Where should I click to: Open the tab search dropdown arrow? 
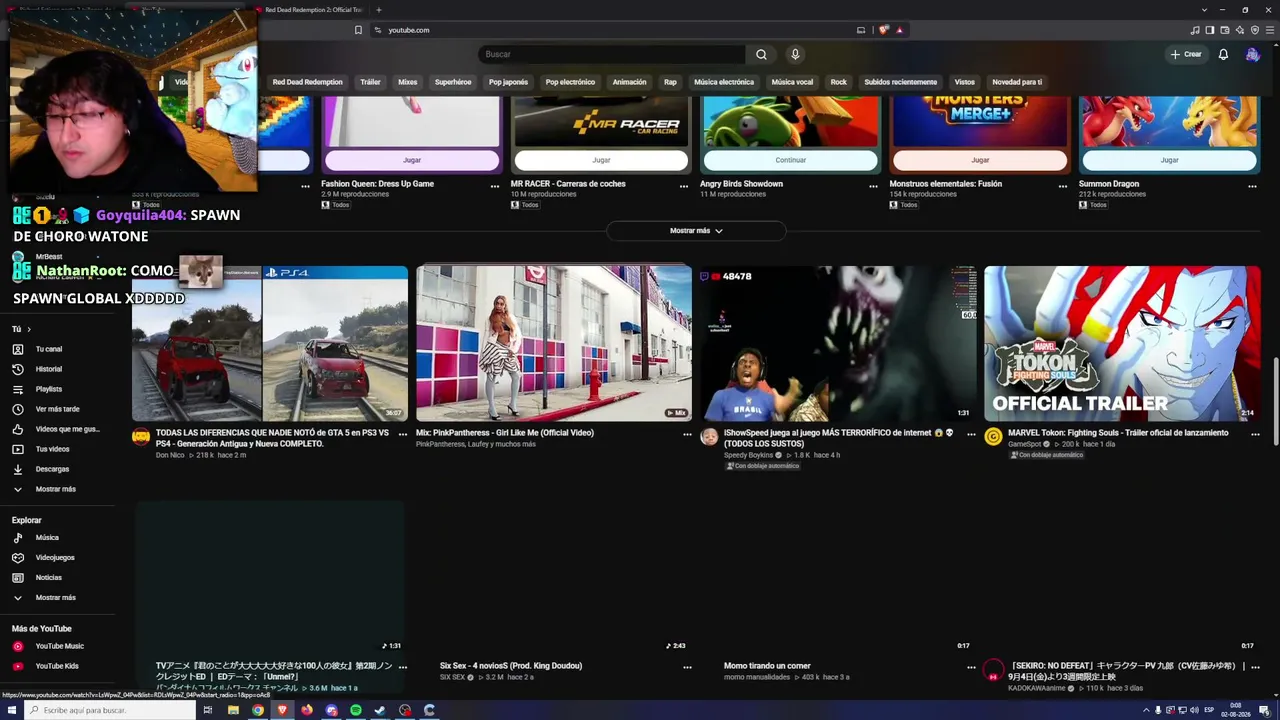[1204, 10]
